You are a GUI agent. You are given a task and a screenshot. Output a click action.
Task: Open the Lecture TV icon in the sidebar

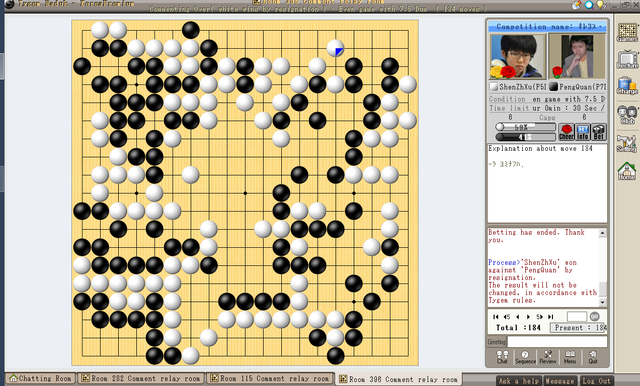click(627, 60)
